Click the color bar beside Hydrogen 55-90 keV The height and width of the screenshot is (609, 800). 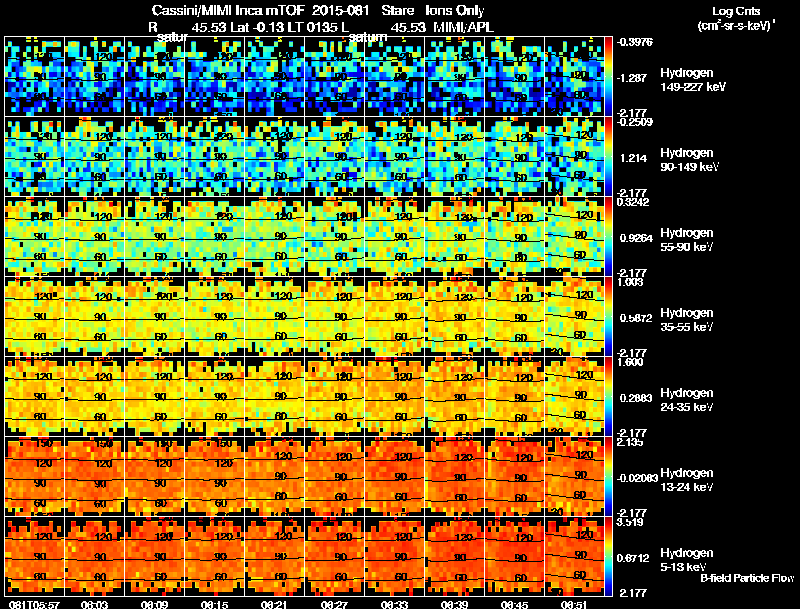609,237
